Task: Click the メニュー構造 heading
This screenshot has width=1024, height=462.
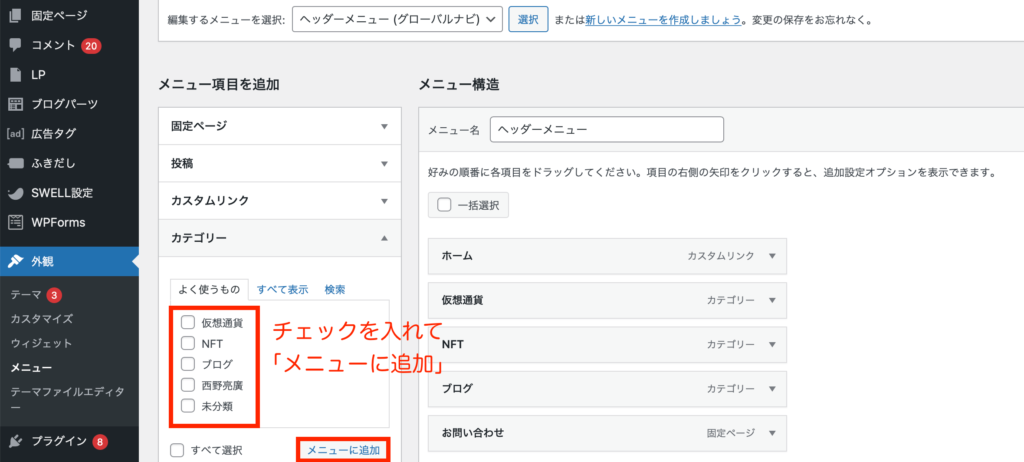Action: 458,84
